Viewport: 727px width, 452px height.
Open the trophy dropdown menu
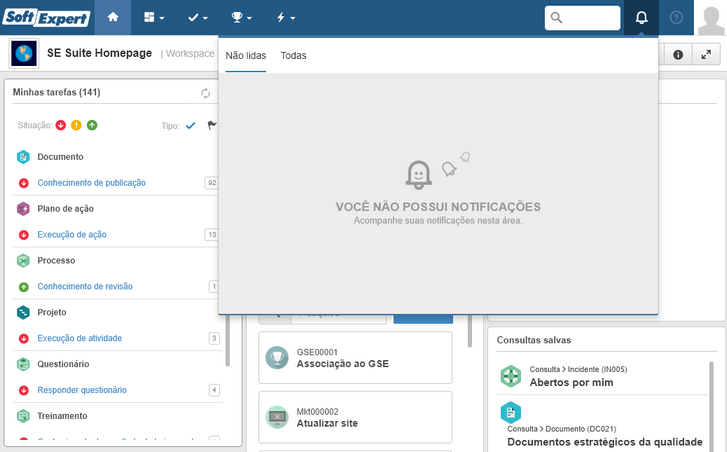pos(241,18)
